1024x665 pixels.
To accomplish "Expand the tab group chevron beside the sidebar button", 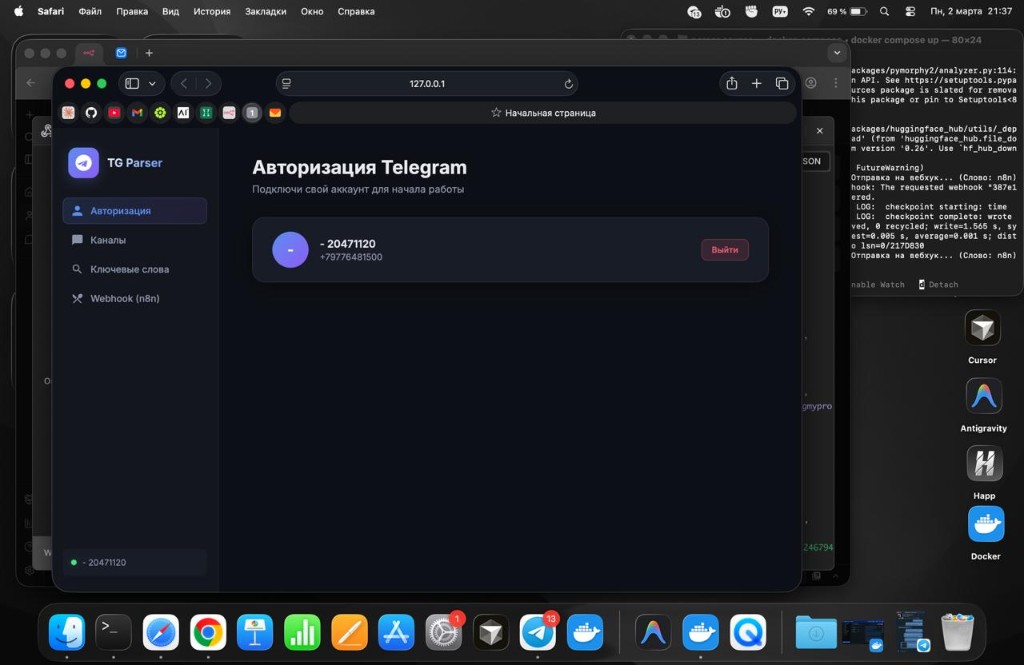I will 152,84.
